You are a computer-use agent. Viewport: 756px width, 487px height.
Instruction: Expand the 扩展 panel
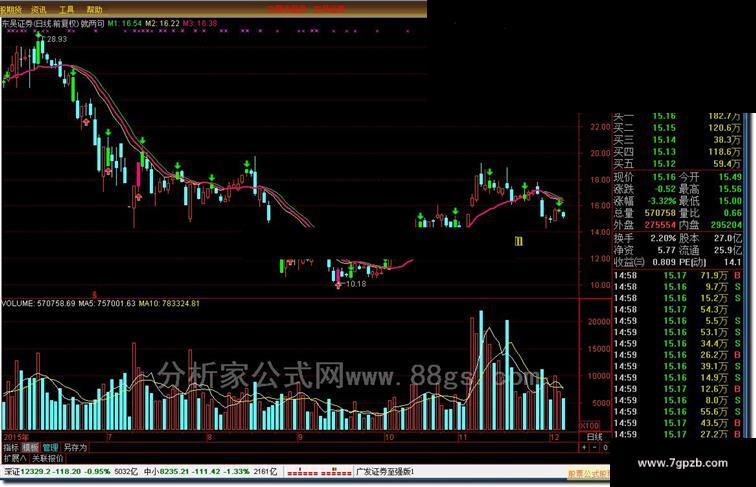click(15, 458)
